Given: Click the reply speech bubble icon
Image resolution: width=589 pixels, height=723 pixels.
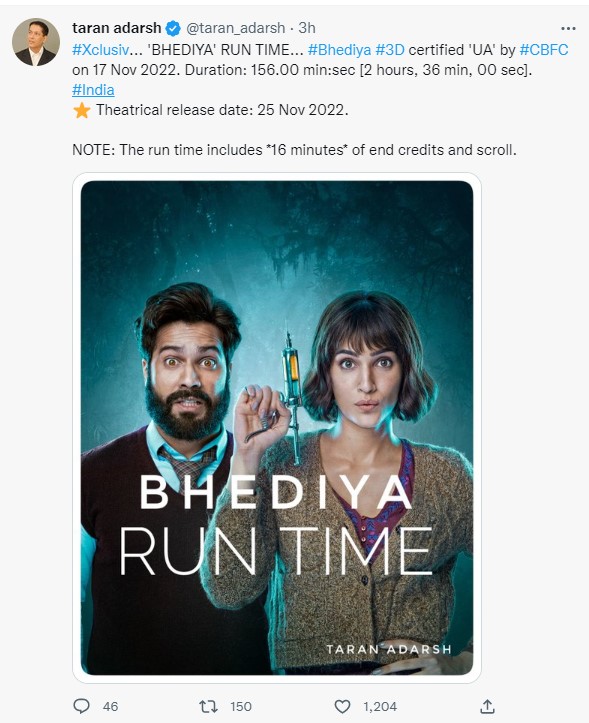Looking at the screenshot, I should 82,706.
